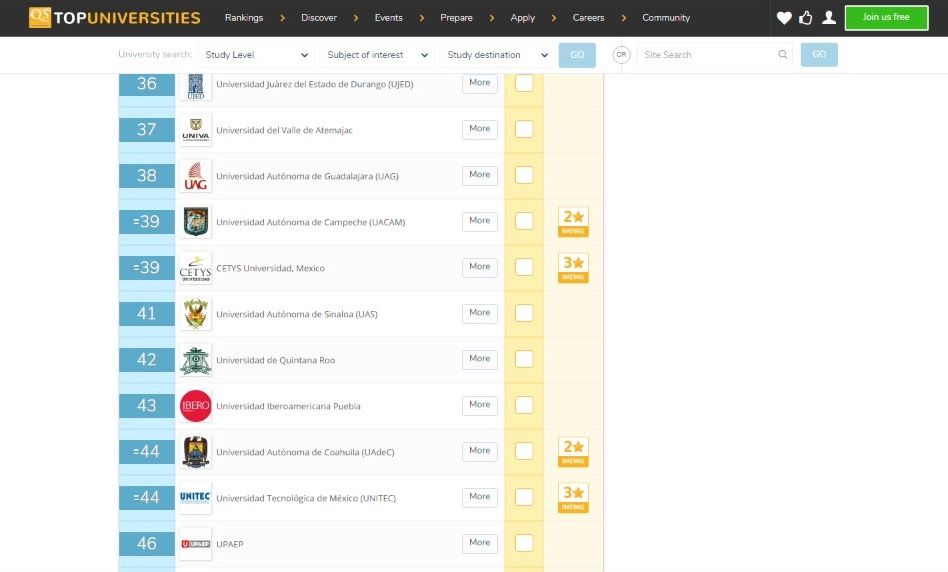Click GO next to Study destination
Screen dimensions: 948x572
[x=577, y=54]
